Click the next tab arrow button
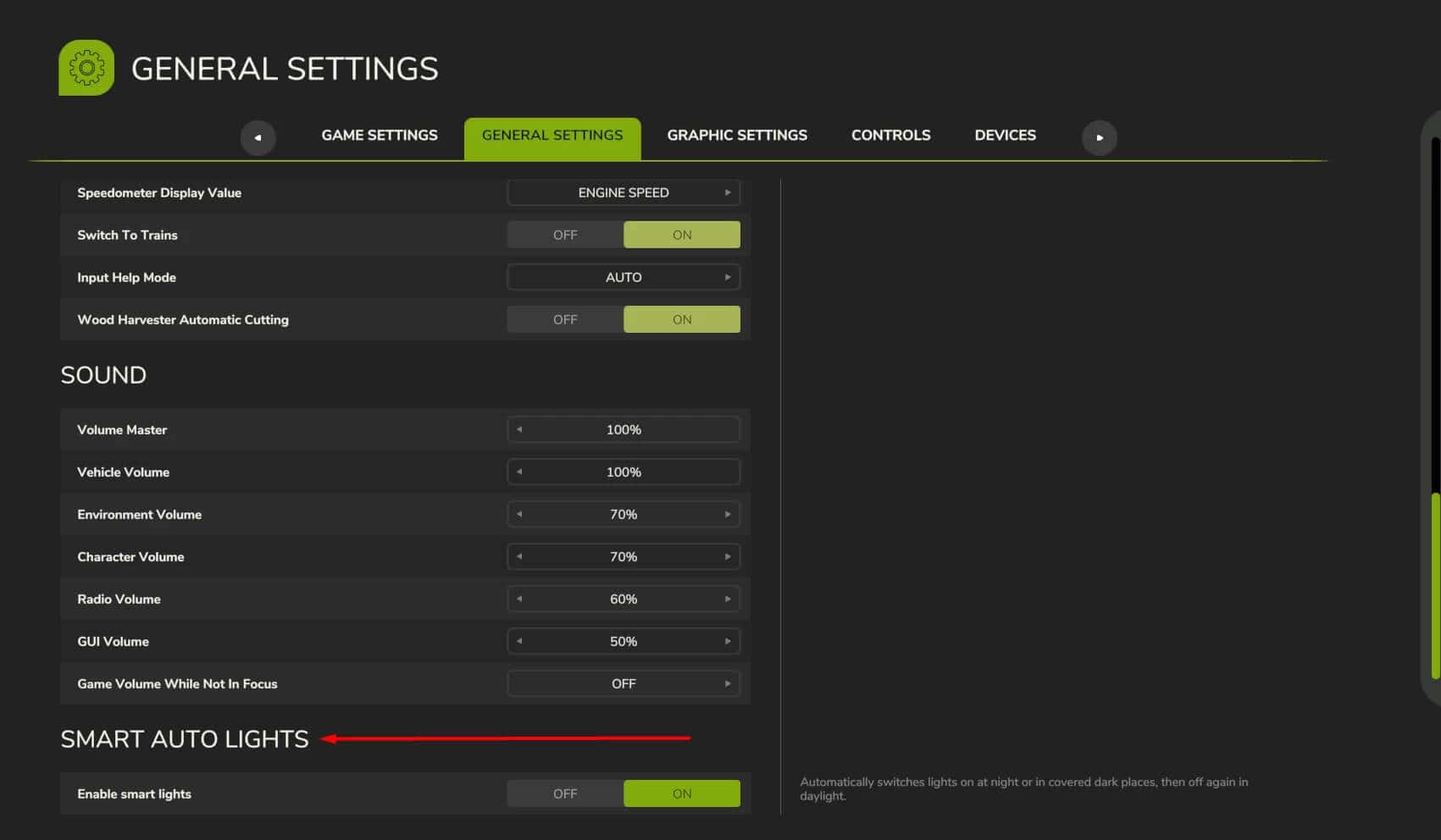This screenshot has width=1441, height=840. coord(1099,137)
